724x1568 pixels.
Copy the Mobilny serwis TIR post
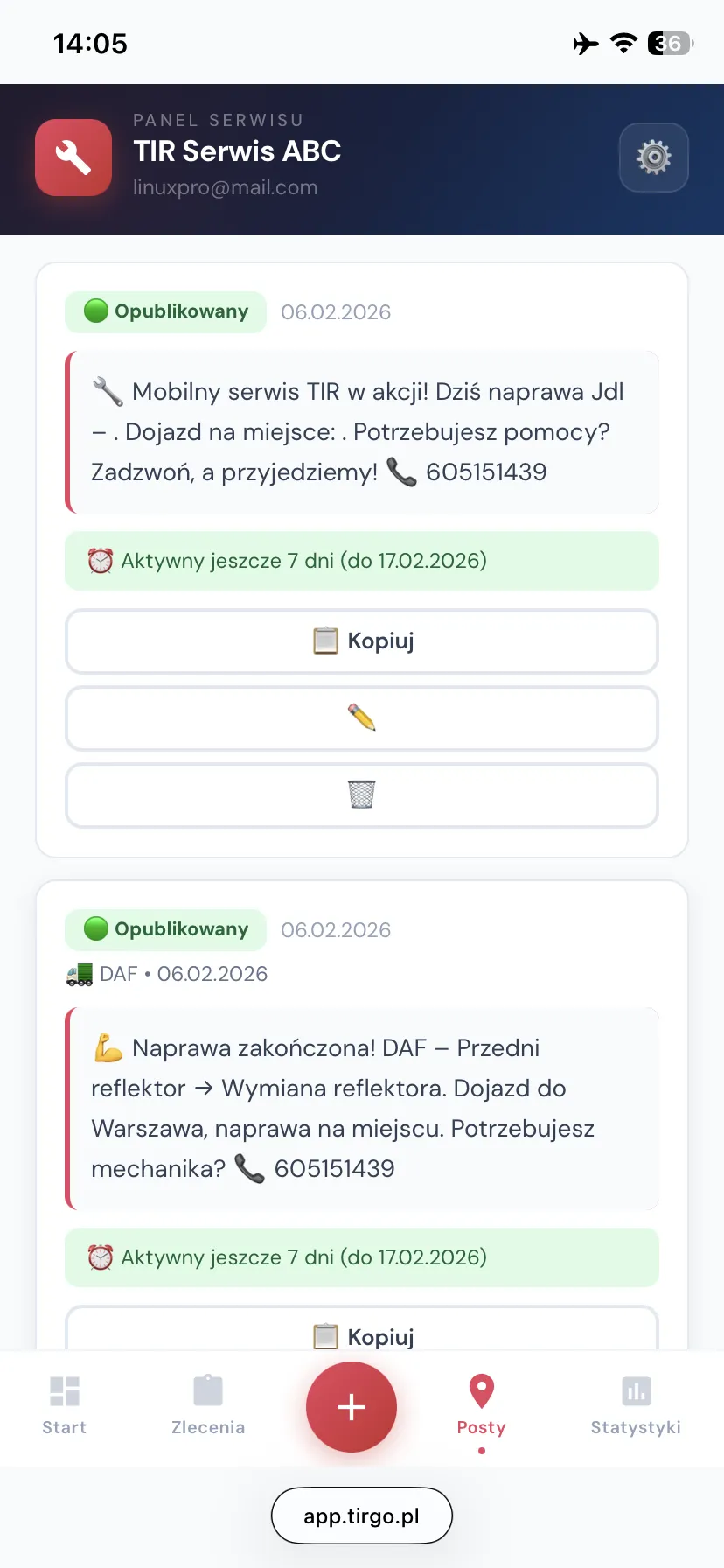(361, 641)
